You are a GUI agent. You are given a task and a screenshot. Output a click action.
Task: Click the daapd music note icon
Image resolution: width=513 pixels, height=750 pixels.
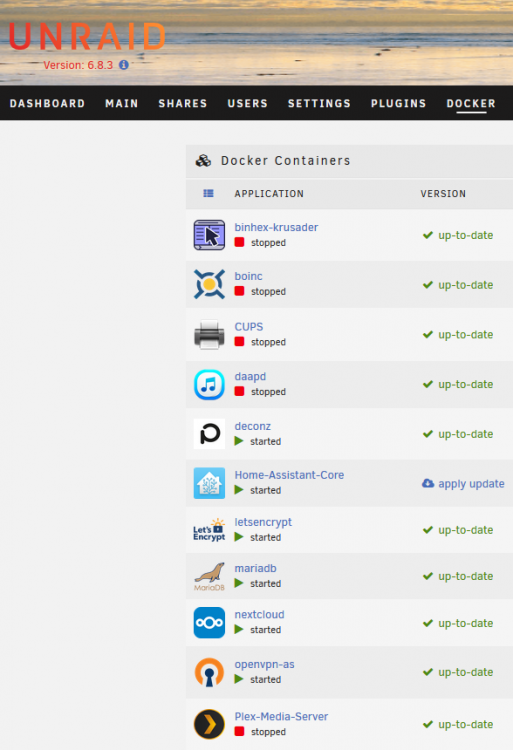click(209, 384)
